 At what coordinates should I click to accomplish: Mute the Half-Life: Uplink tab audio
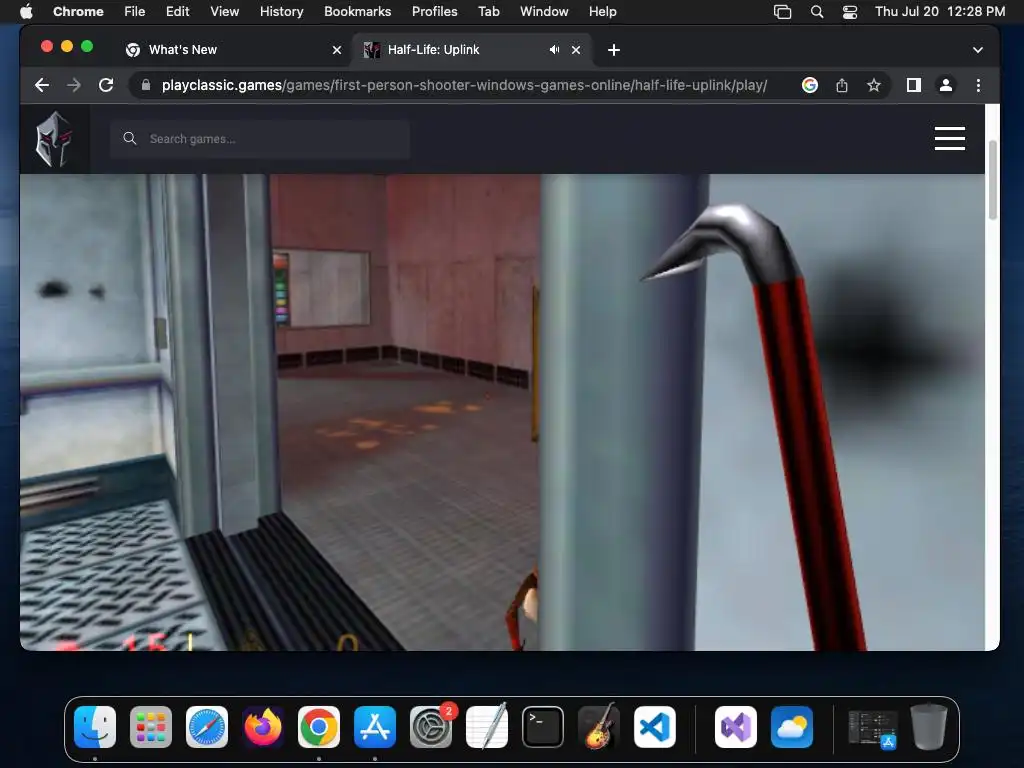(x=554, y=50)
